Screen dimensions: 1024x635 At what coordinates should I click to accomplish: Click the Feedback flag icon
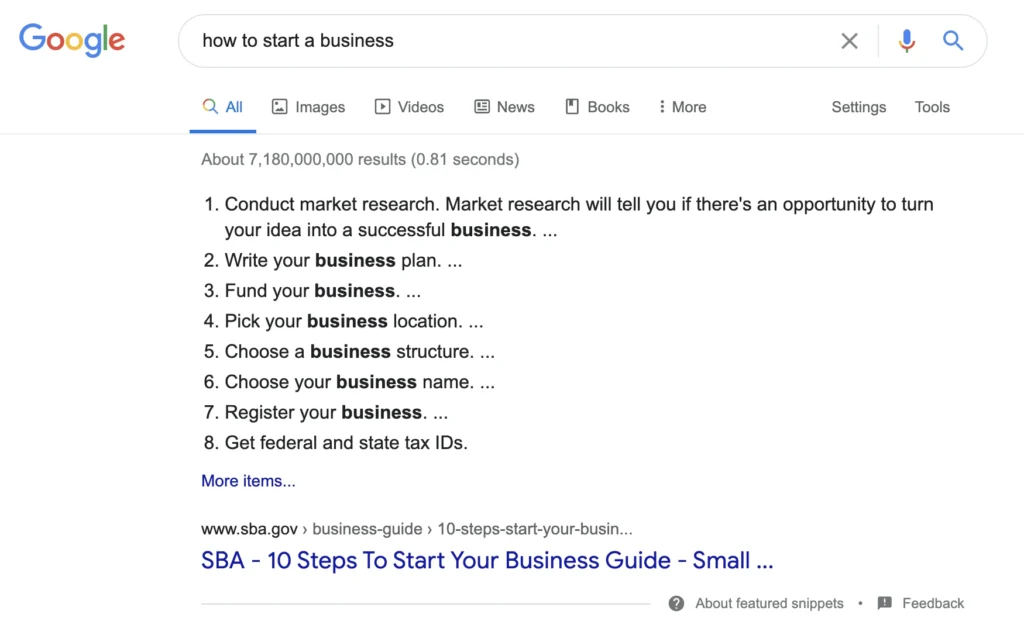[884, 603]
